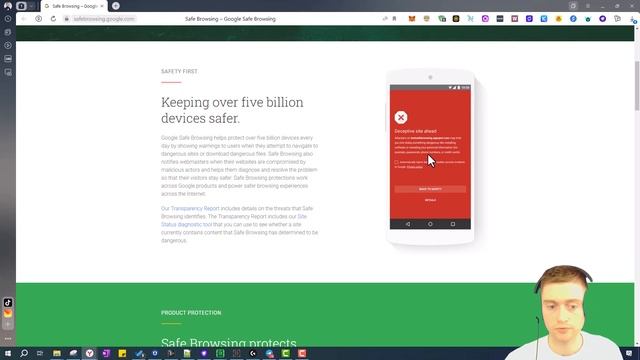
Task: Click the page title in the address bar
Action: (230, 19)
